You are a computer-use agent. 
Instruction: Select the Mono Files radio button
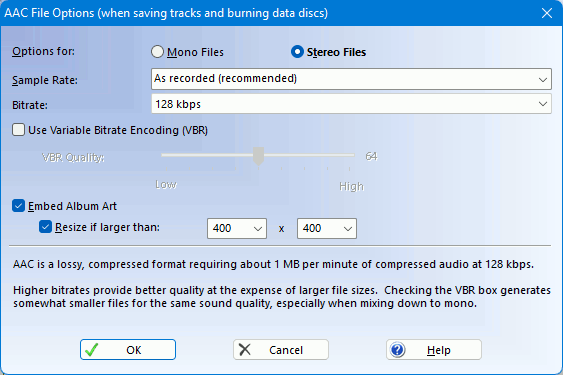[157, 52]
